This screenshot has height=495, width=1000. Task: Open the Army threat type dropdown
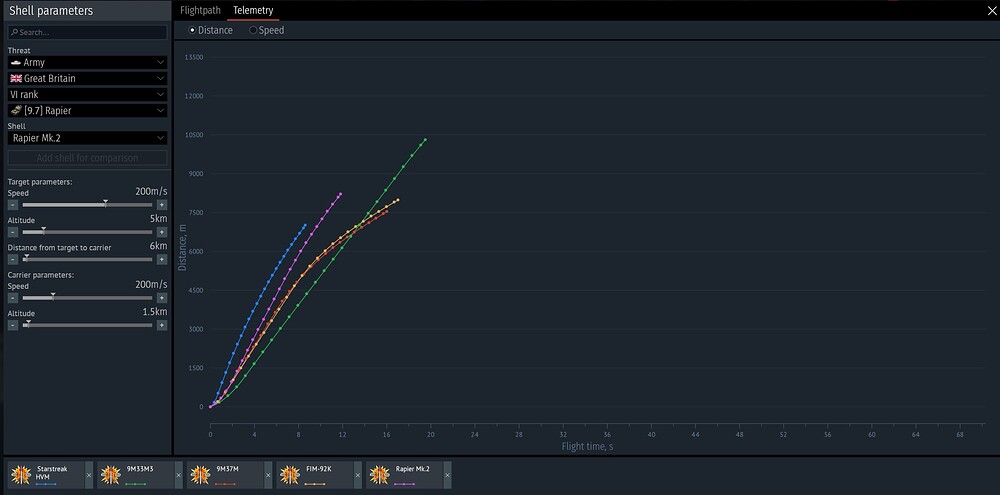click(87, 63)
